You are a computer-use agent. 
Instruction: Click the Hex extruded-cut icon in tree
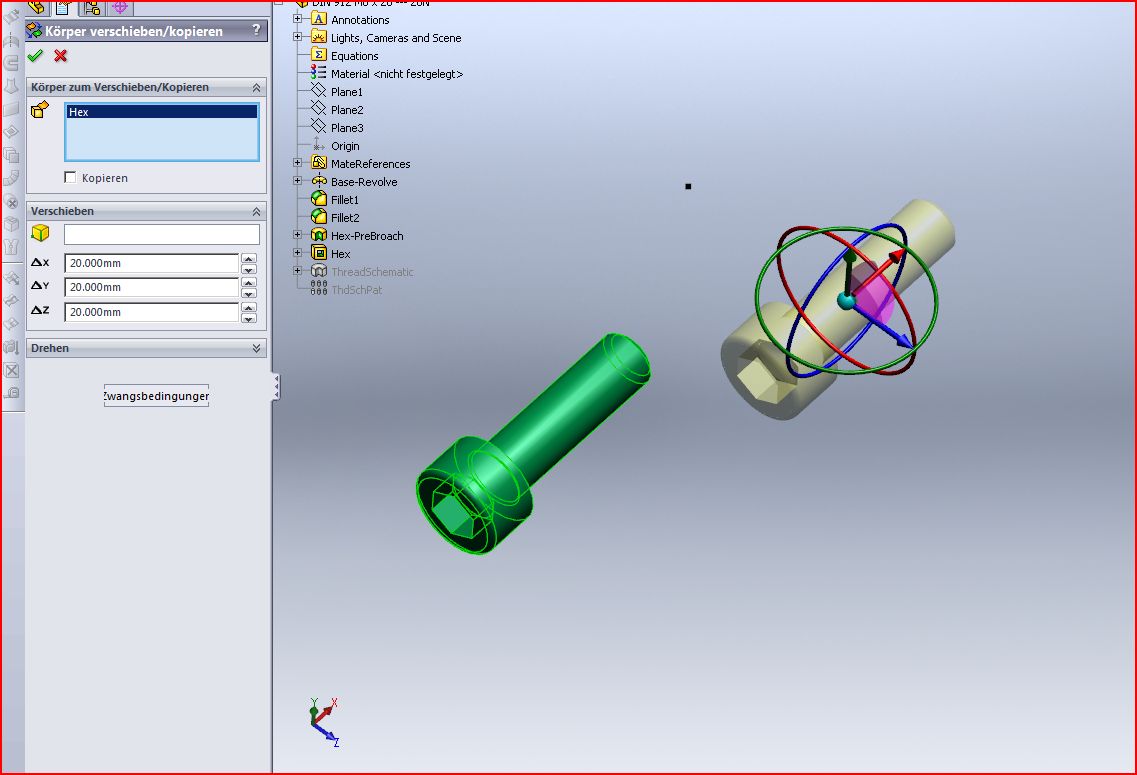(x=319, y=252)
